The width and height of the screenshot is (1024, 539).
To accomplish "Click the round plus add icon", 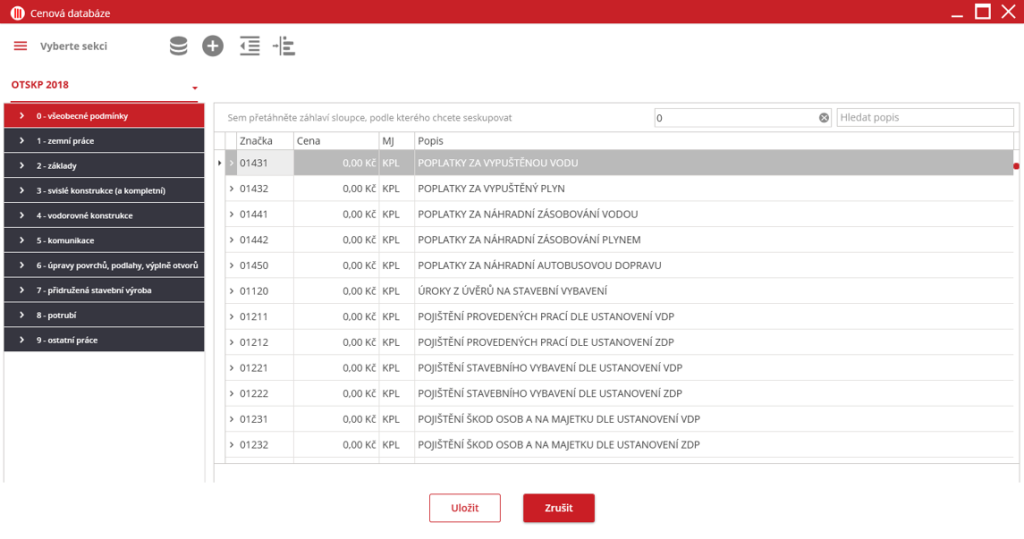I will pyautogui.click(x=213, y=46).
